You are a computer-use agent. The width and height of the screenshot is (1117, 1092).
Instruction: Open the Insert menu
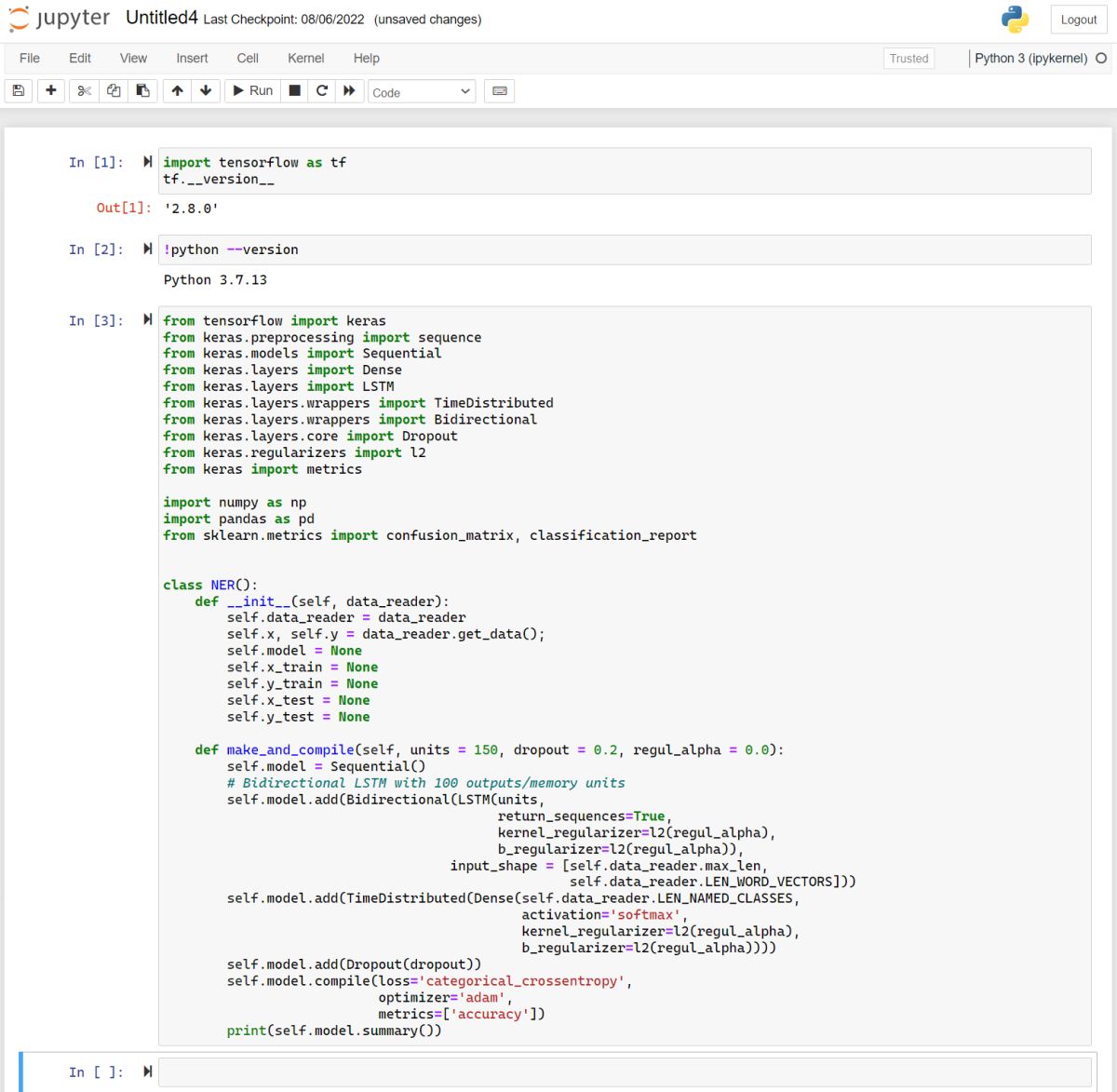click(x=192, y=58)
